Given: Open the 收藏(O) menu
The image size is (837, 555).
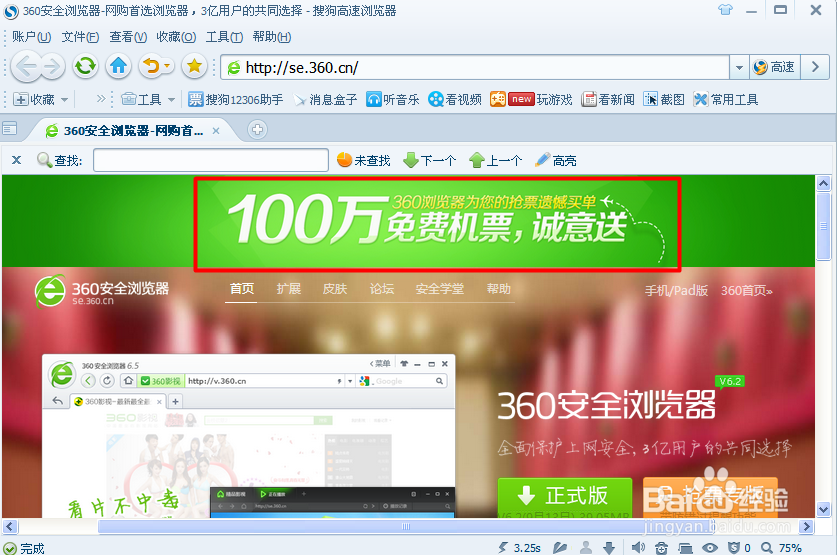Looking at the screenshot, I should [176, 37].
